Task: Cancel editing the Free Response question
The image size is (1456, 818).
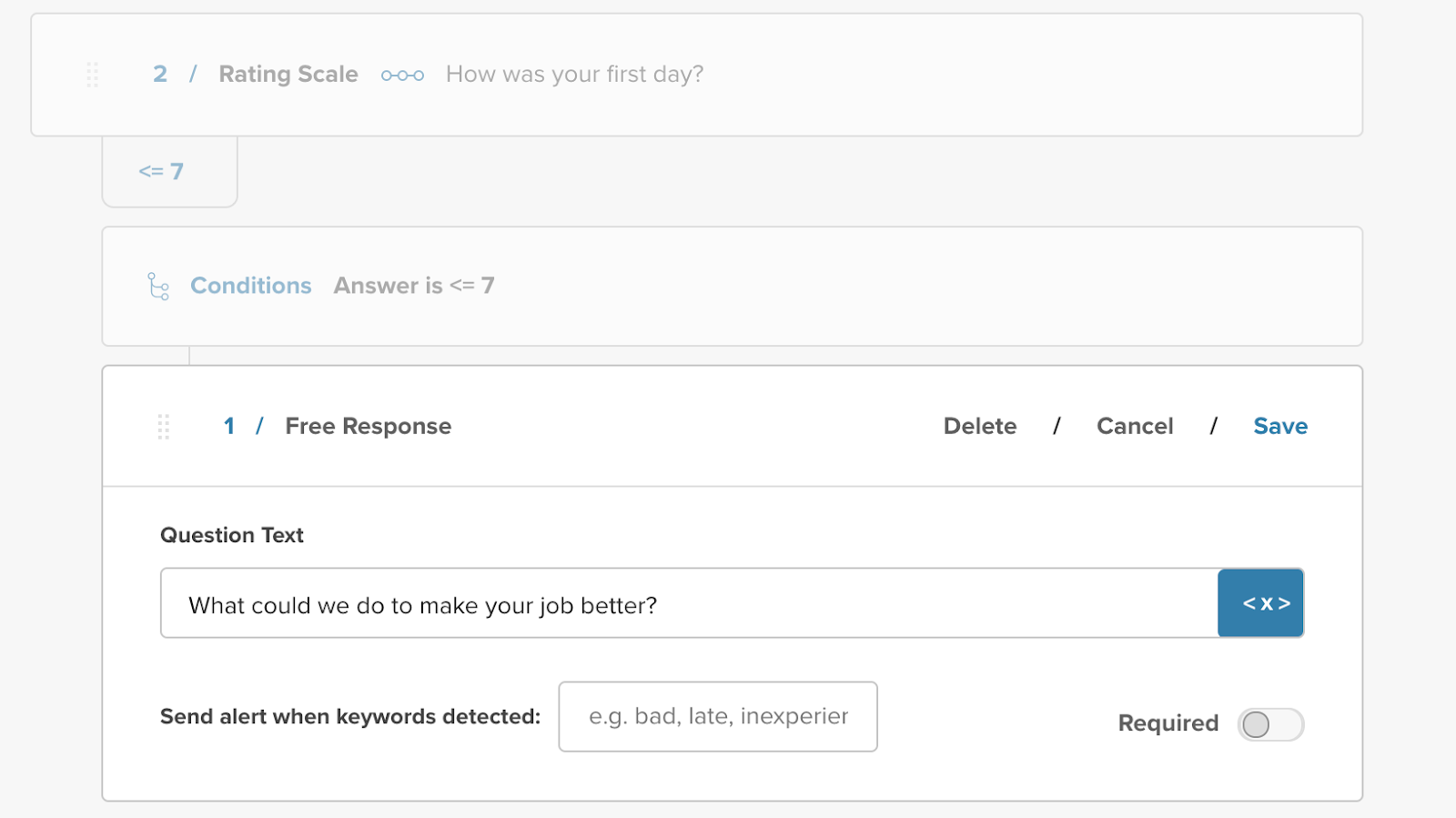Action: click(1135, 426)
